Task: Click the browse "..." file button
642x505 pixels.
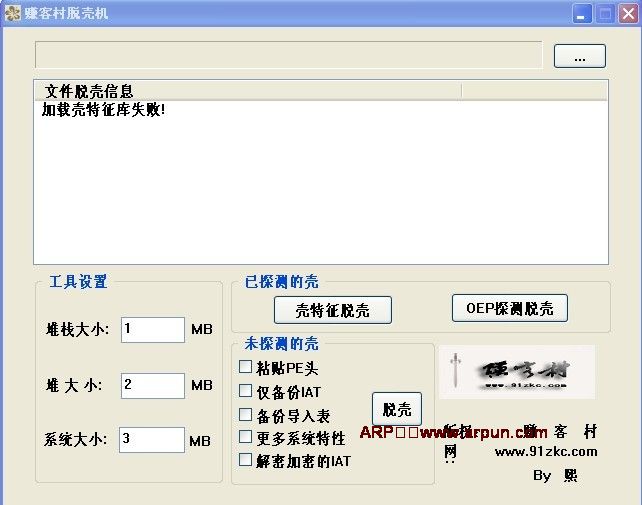Action: (x=579, y=56)
